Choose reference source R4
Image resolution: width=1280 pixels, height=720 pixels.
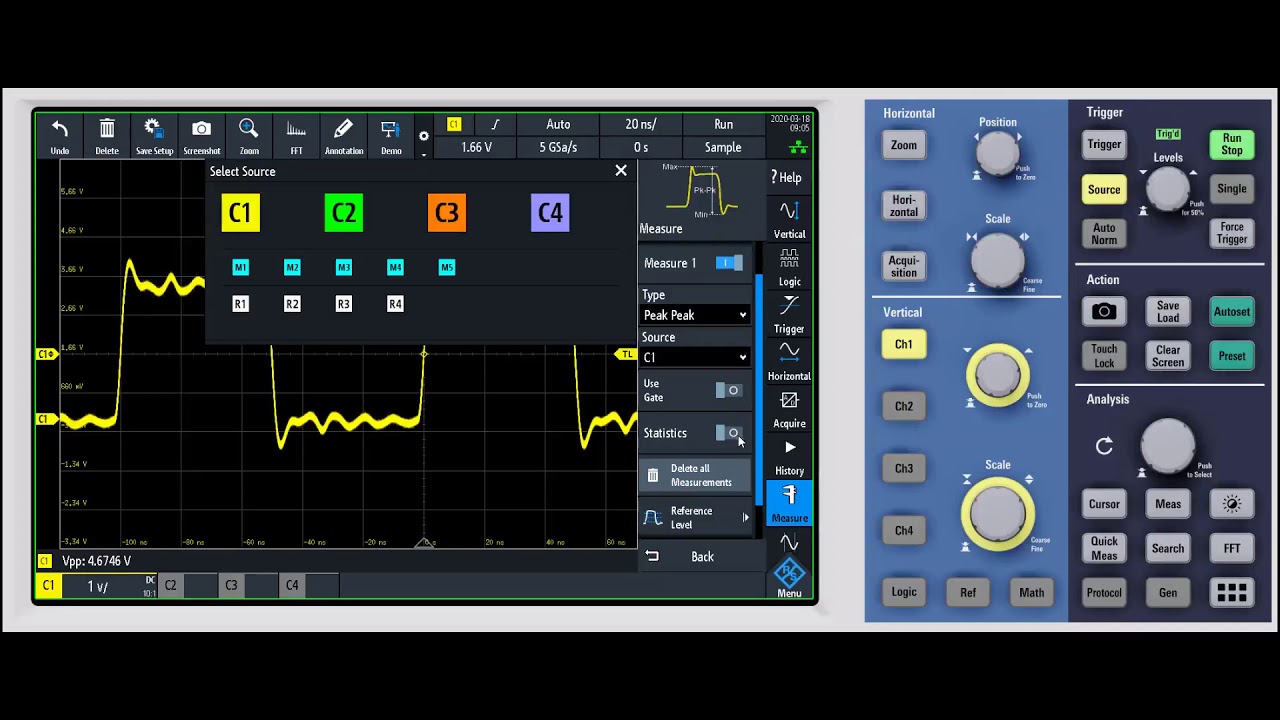tap(395, 304)
